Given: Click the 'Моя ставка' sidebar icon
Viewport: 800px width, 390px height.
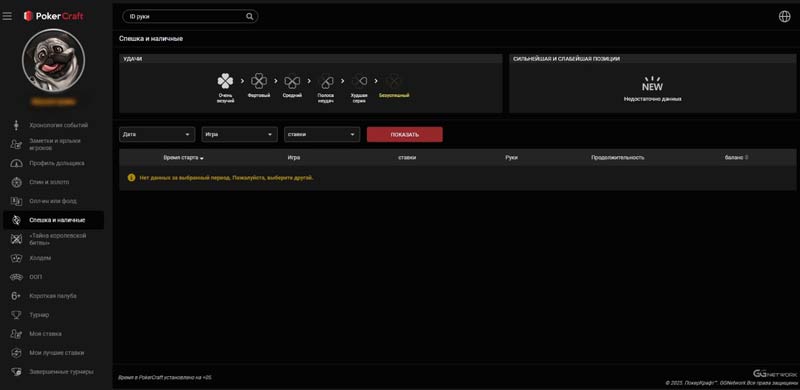Looking at the screenshot, I should click(x=16, y=334).
